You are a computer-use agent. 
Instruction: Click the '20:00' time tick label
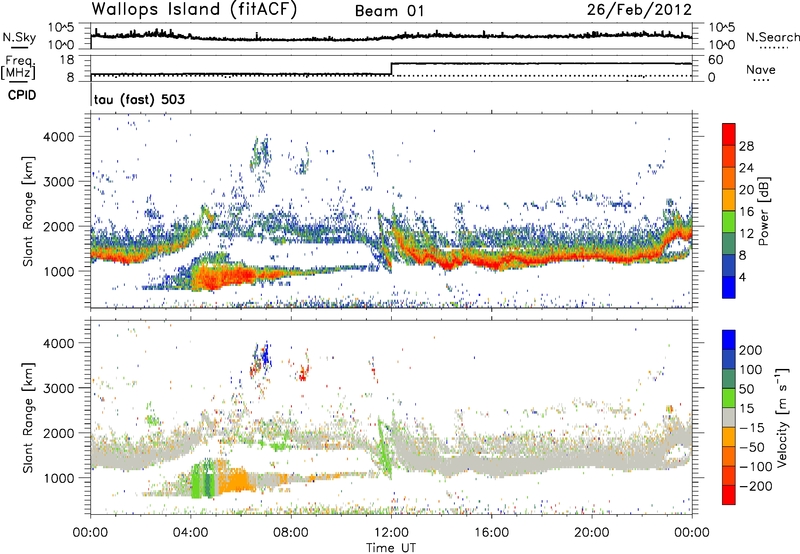[x=592, y=533]
